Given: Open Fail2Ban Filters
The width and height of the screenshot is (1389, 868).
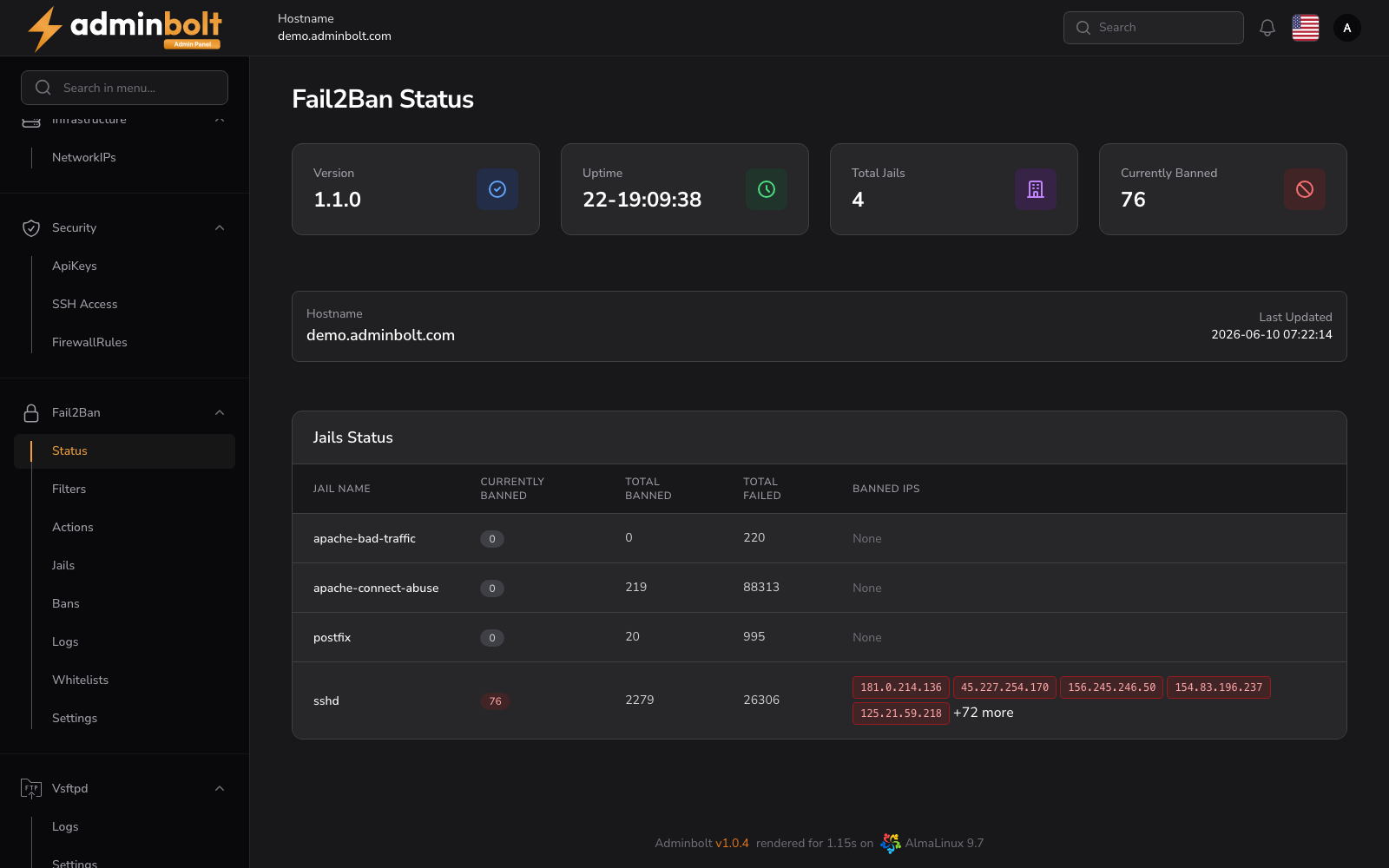Looking at the screenshot, I should point(69,489).
